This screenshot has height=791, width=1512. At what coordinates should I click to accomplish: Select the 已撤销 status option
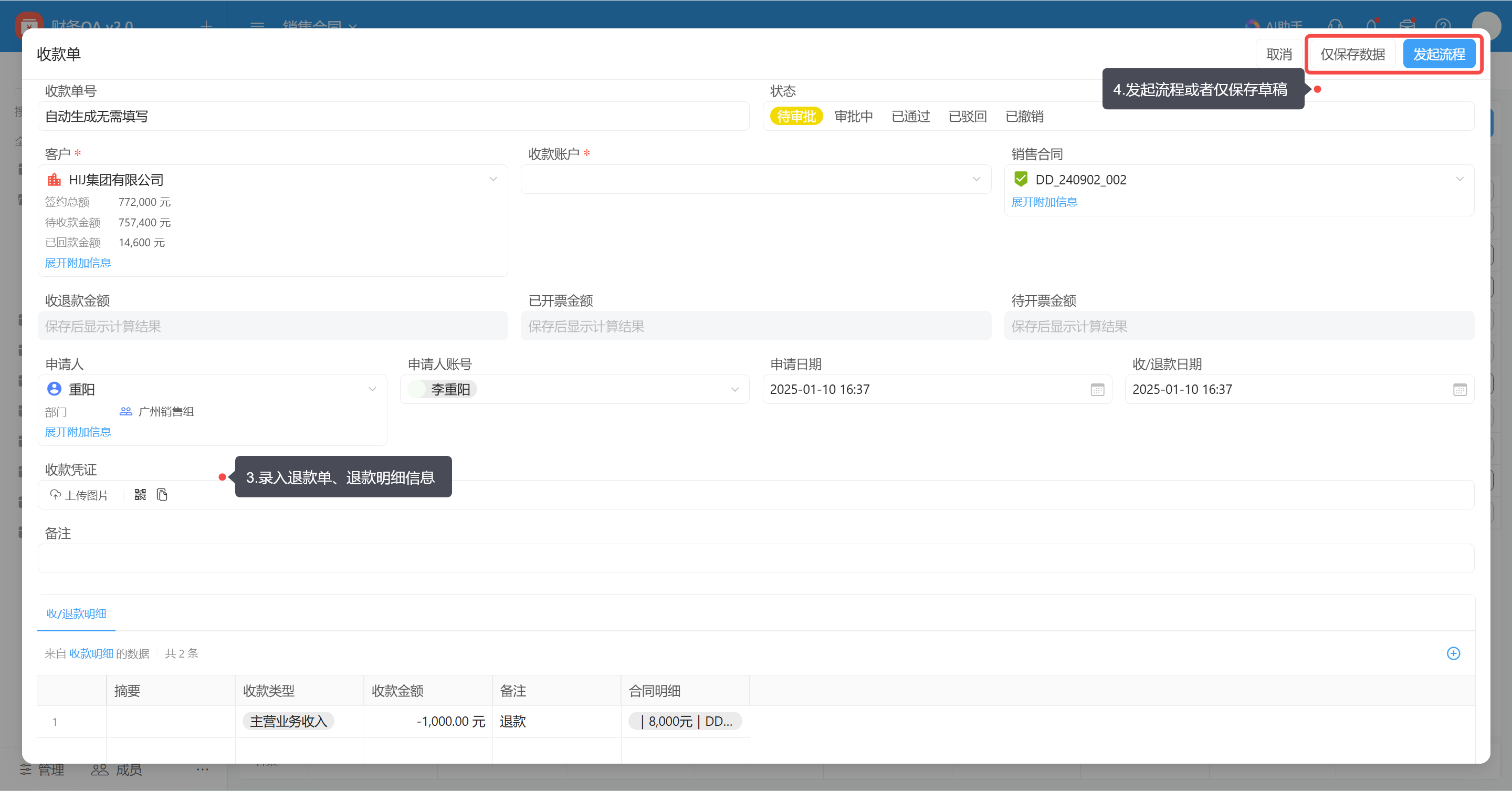pos(1024,116)
